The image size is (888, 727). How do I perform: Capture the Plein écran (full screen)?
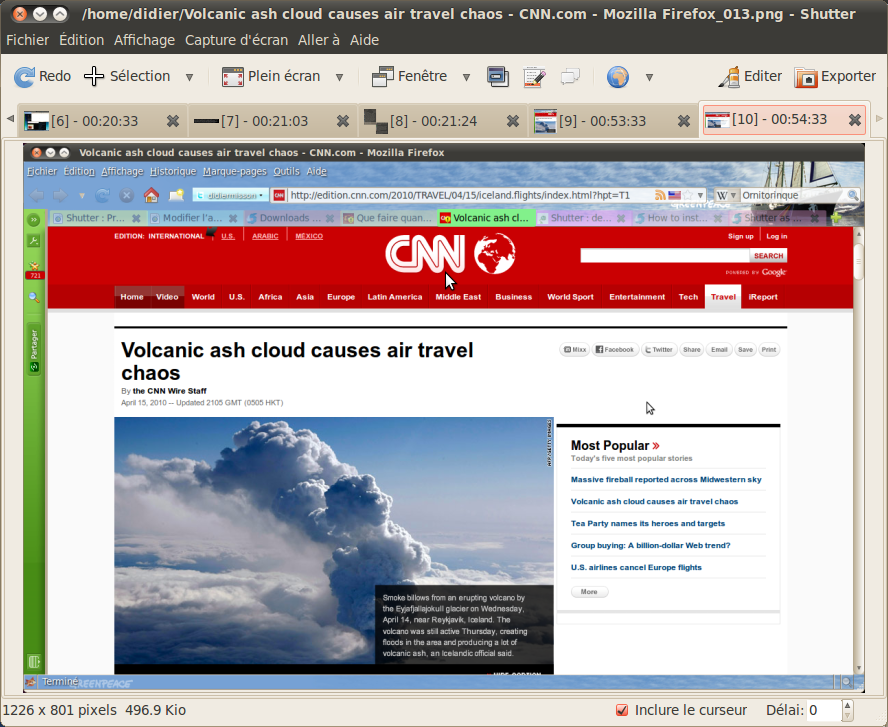271,76
